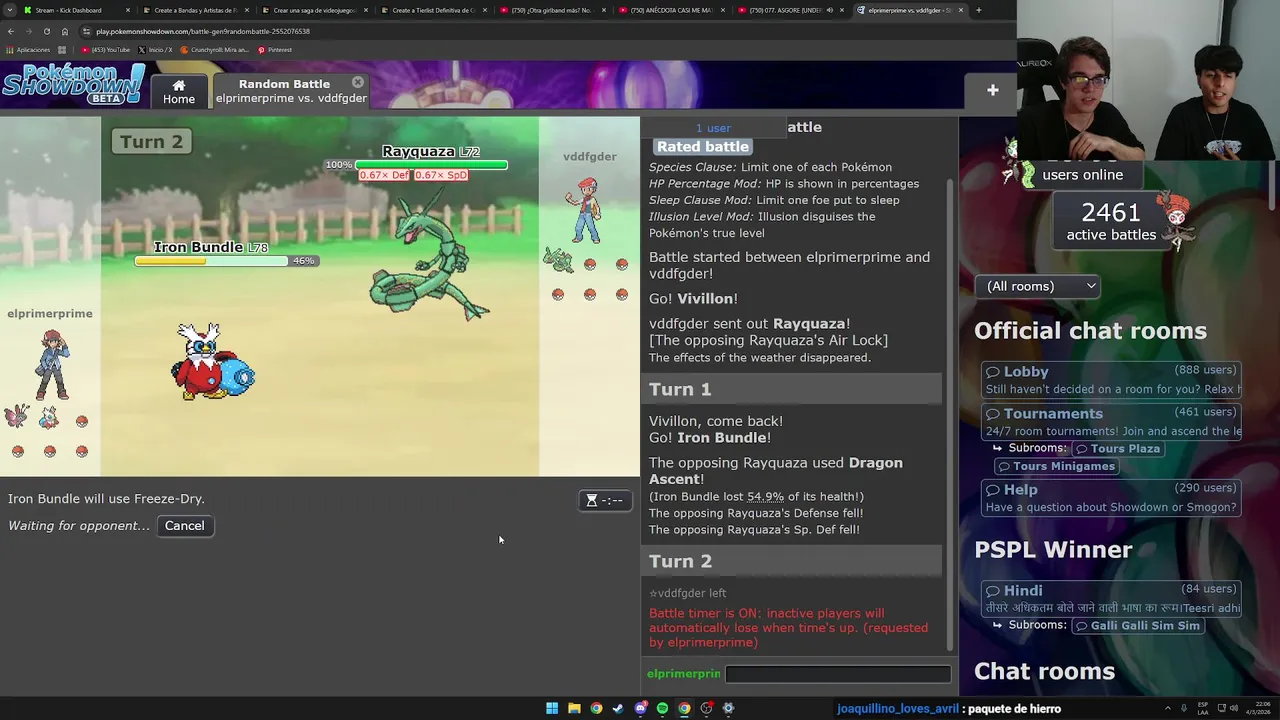Viewport: 1280px width, 720px height.
Task: Click the volume icon in system tray
Action: (1234, 708)
